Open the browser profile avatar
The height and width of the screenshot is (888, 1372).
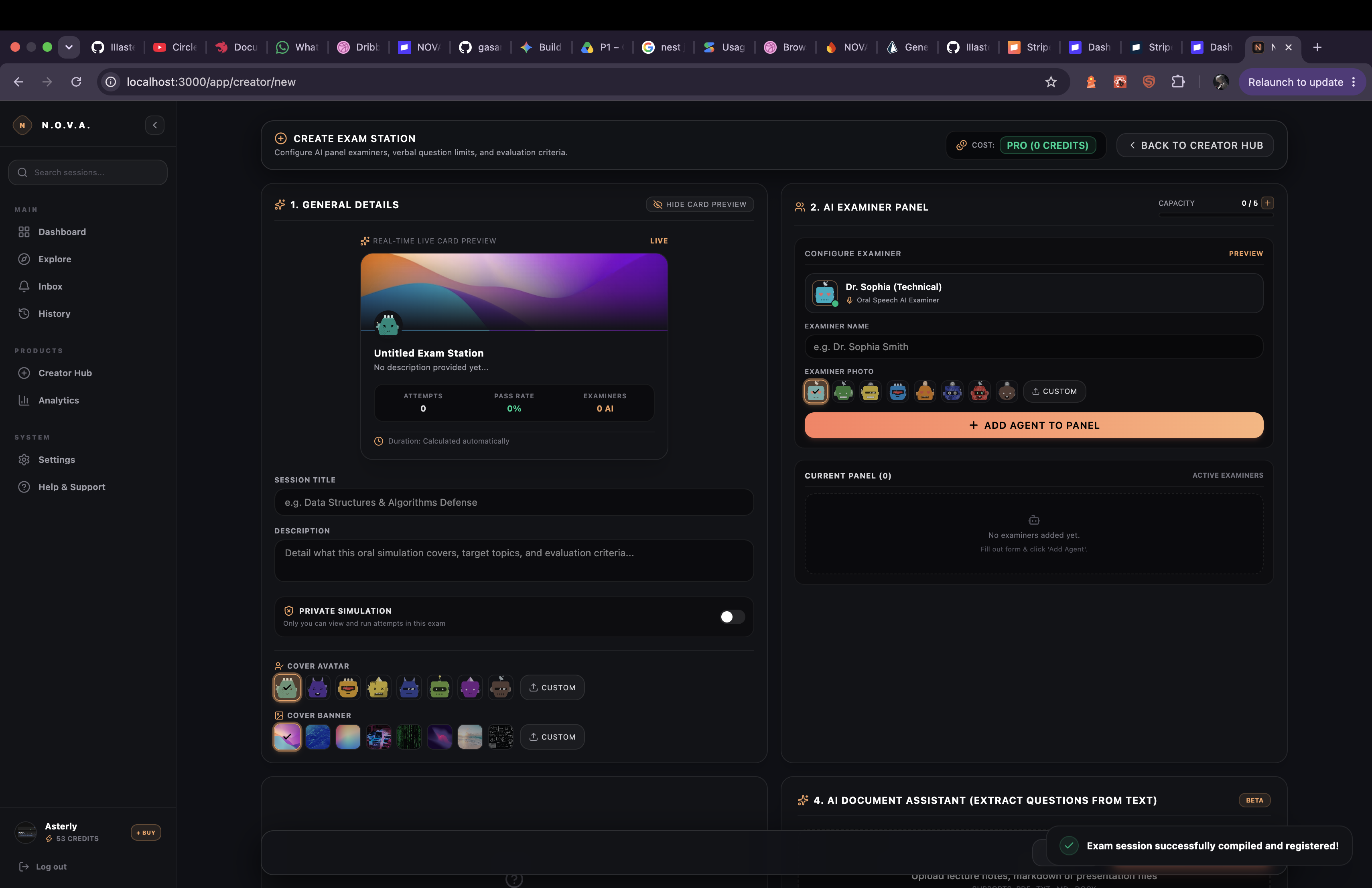pos(1221,82)
